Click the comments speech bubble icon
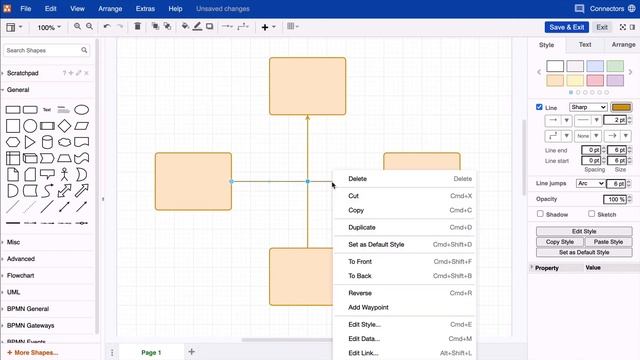This screenshot has height=360, width=640. (x=579, y=9)
